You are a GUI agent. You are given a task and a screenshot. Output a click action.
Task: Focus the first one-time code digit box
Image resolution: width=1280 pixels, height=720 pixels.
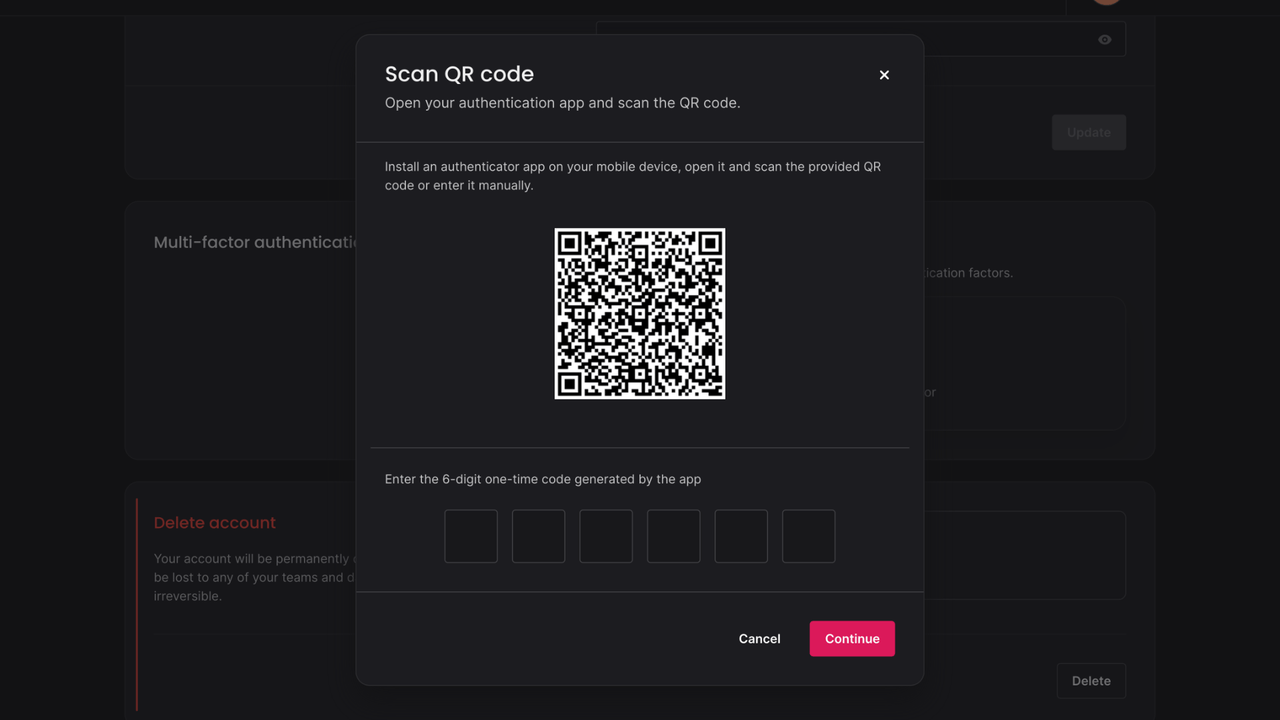point(471,536)
